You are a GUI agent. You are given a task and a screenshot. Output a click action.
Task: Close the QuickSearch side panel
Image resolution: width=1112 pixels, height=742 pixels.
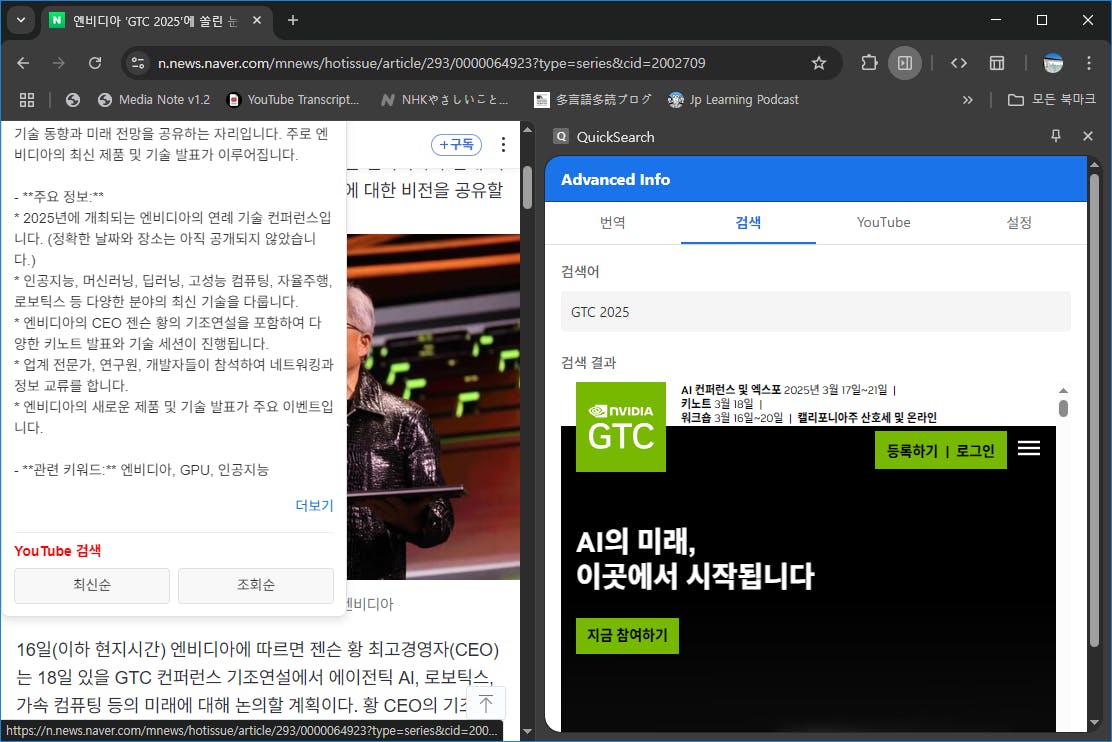coord(1088,136)
